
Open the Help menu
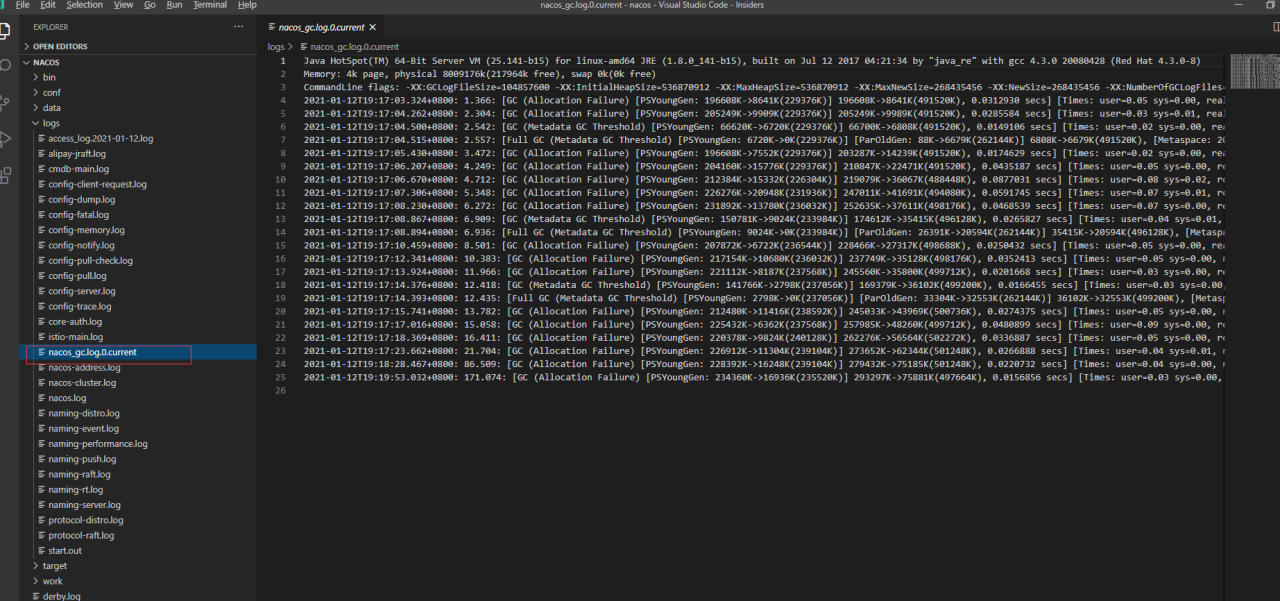247,5
